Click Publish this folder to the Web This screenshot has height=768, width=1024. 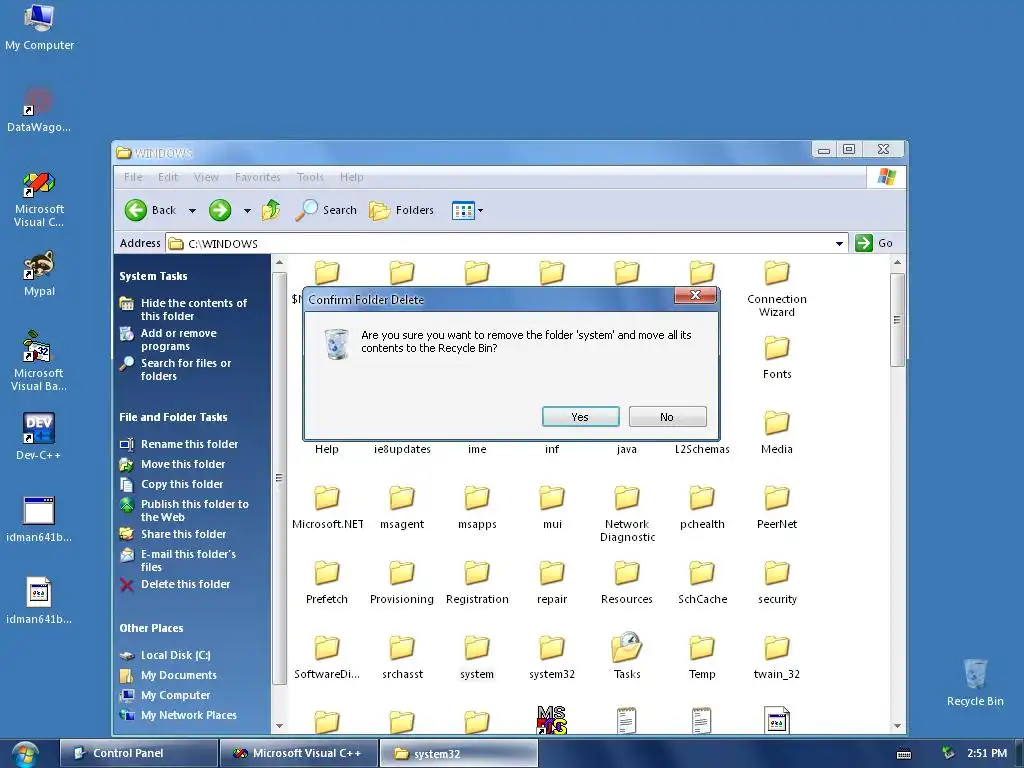coord(195,511)
